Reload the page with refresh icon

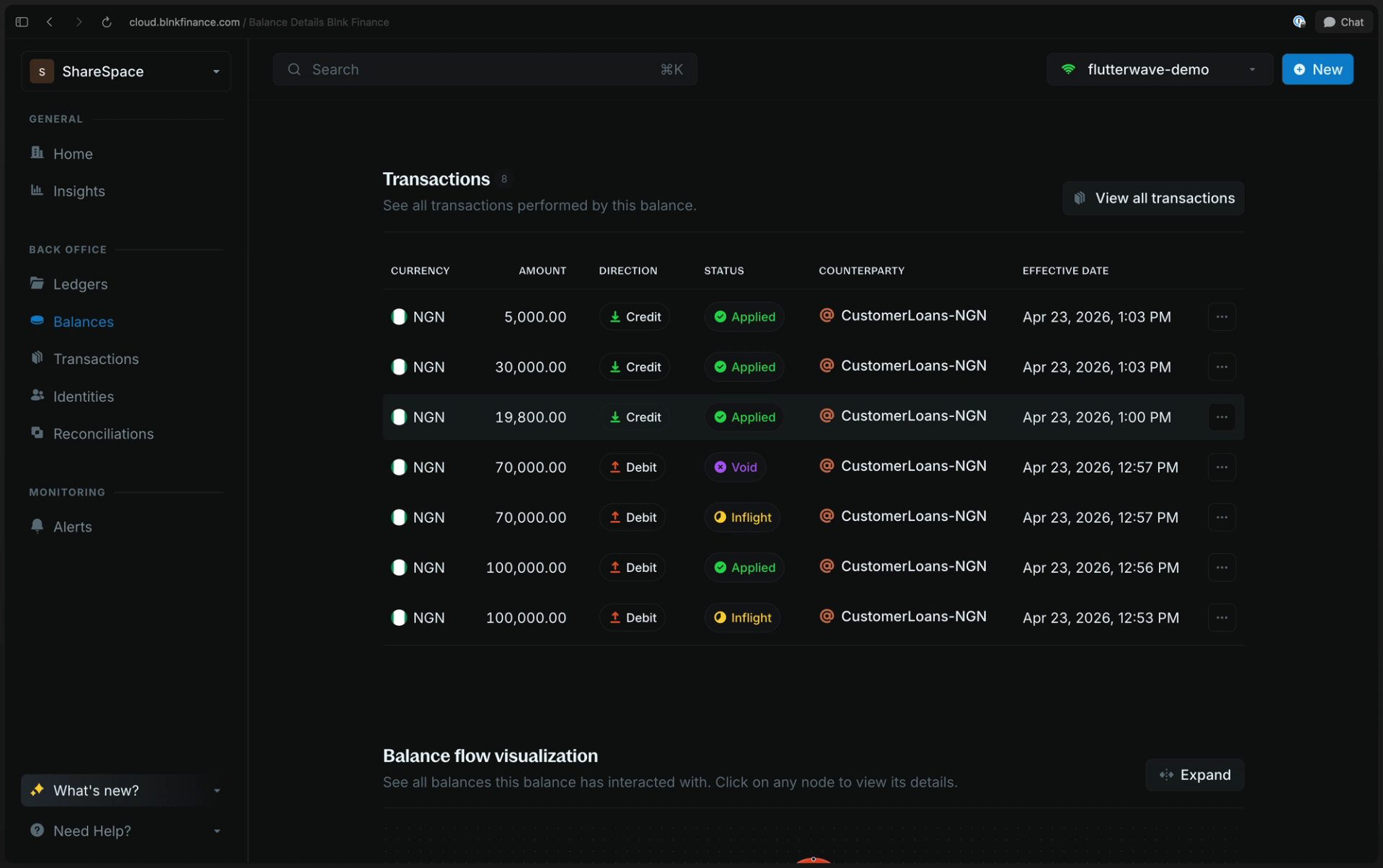(107, 22)
